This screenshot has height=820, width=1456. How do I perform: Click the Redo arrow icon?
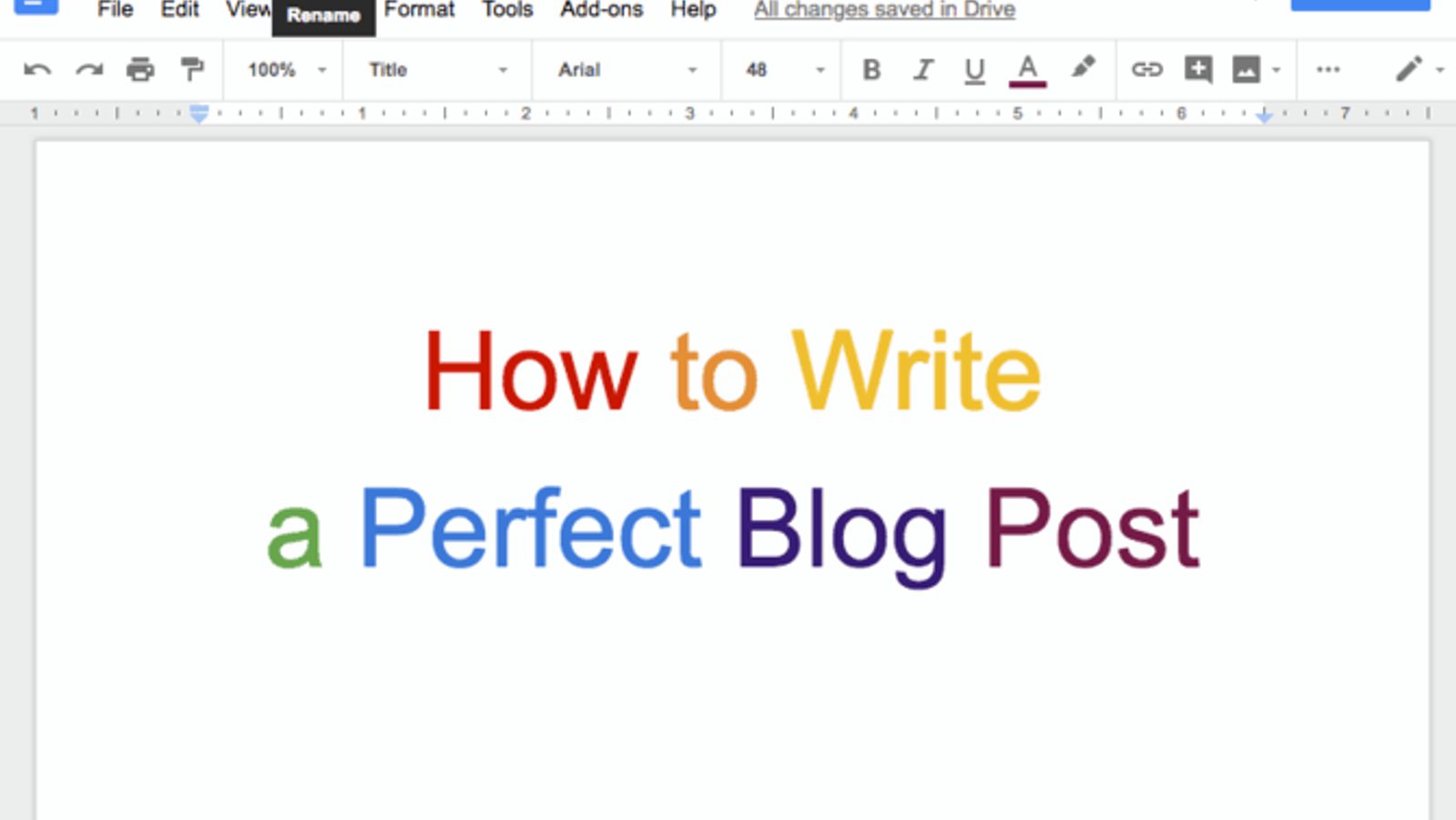tap(89, 69)
